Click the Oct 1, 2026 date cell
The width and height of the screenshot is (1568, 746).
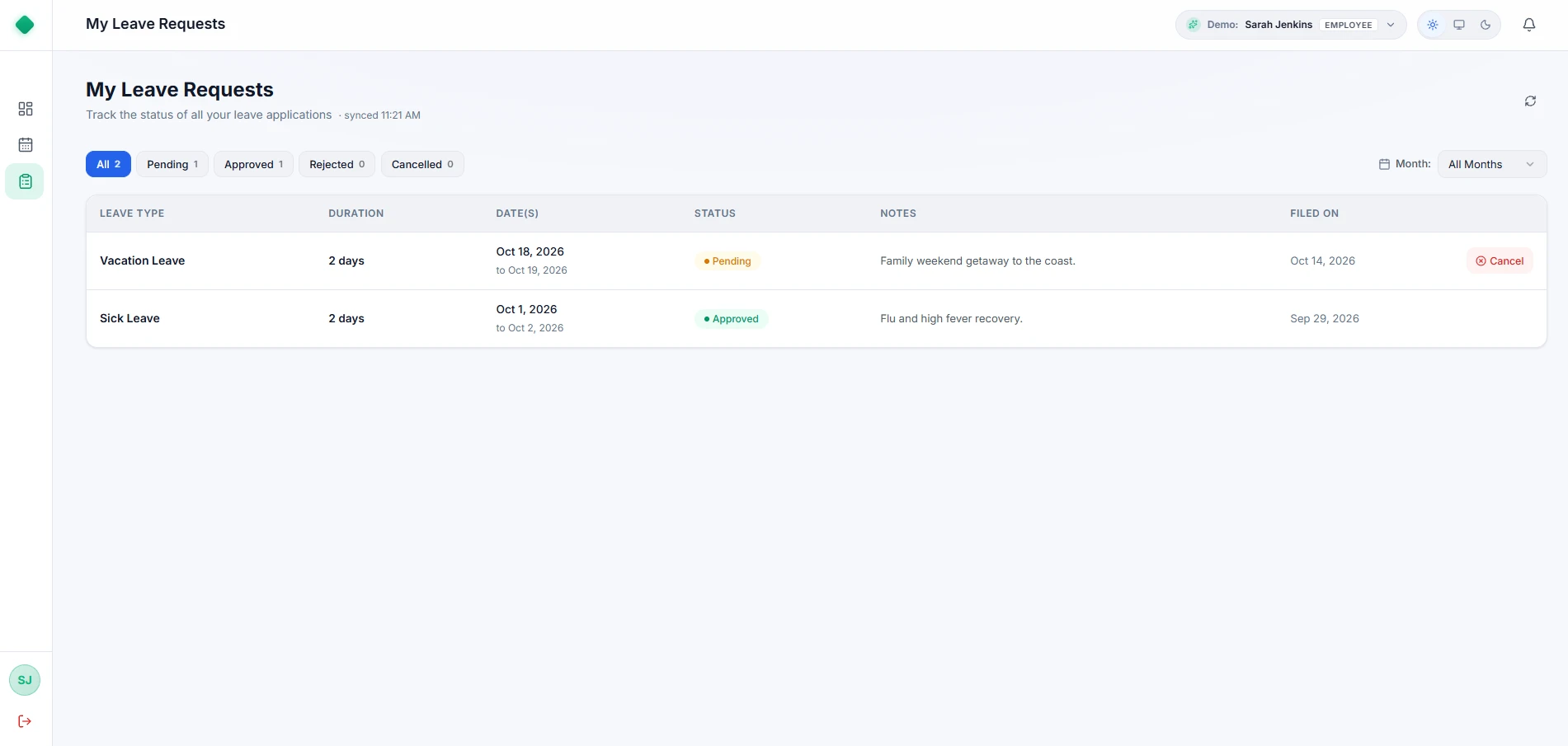(526, 309)
